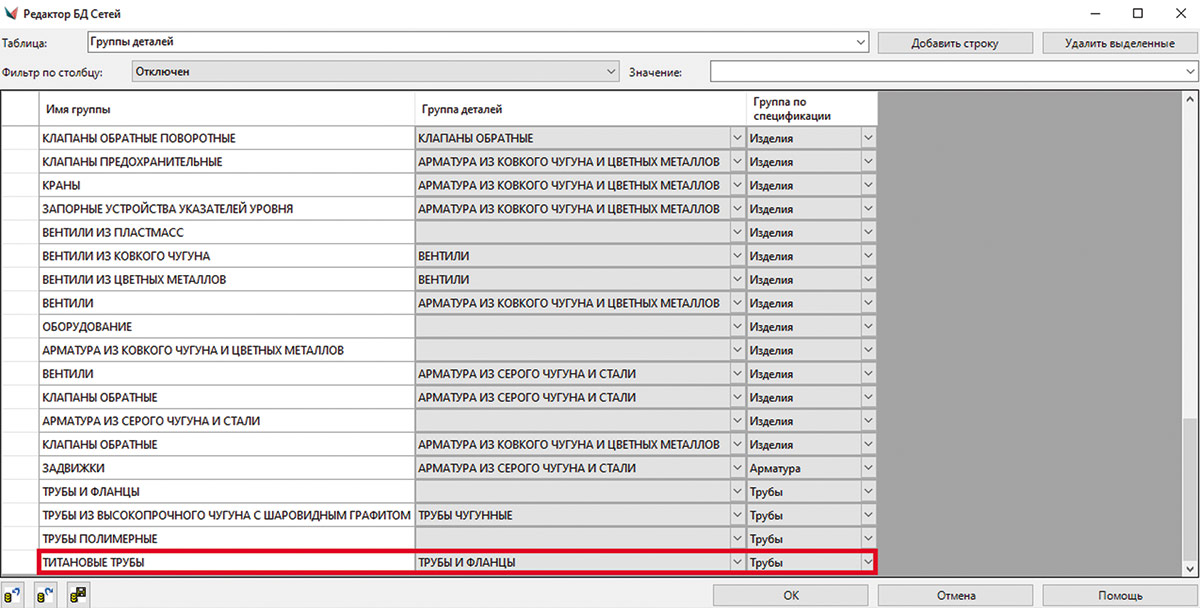Click the Отмена button
1200x608 pixels.
click(x=955, y=596)
